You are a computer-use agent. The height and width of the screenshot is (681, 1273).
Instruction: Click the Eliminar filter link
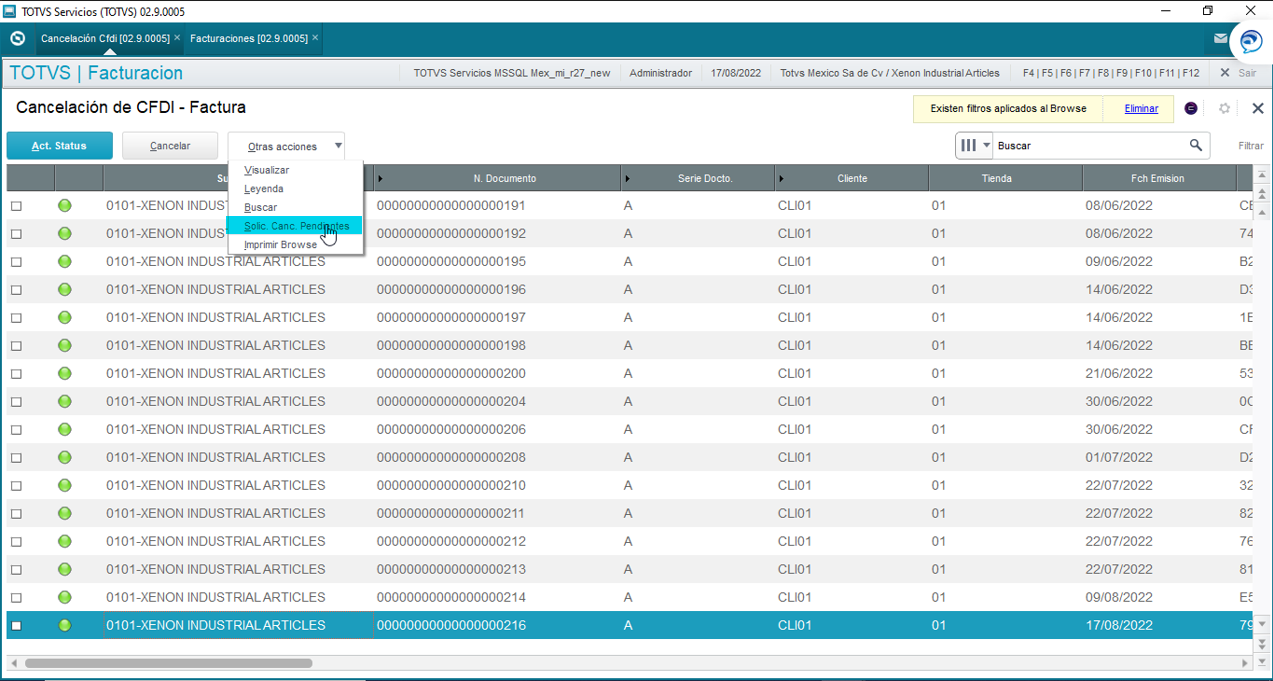pyautogui.click(x=1141, y=108)
